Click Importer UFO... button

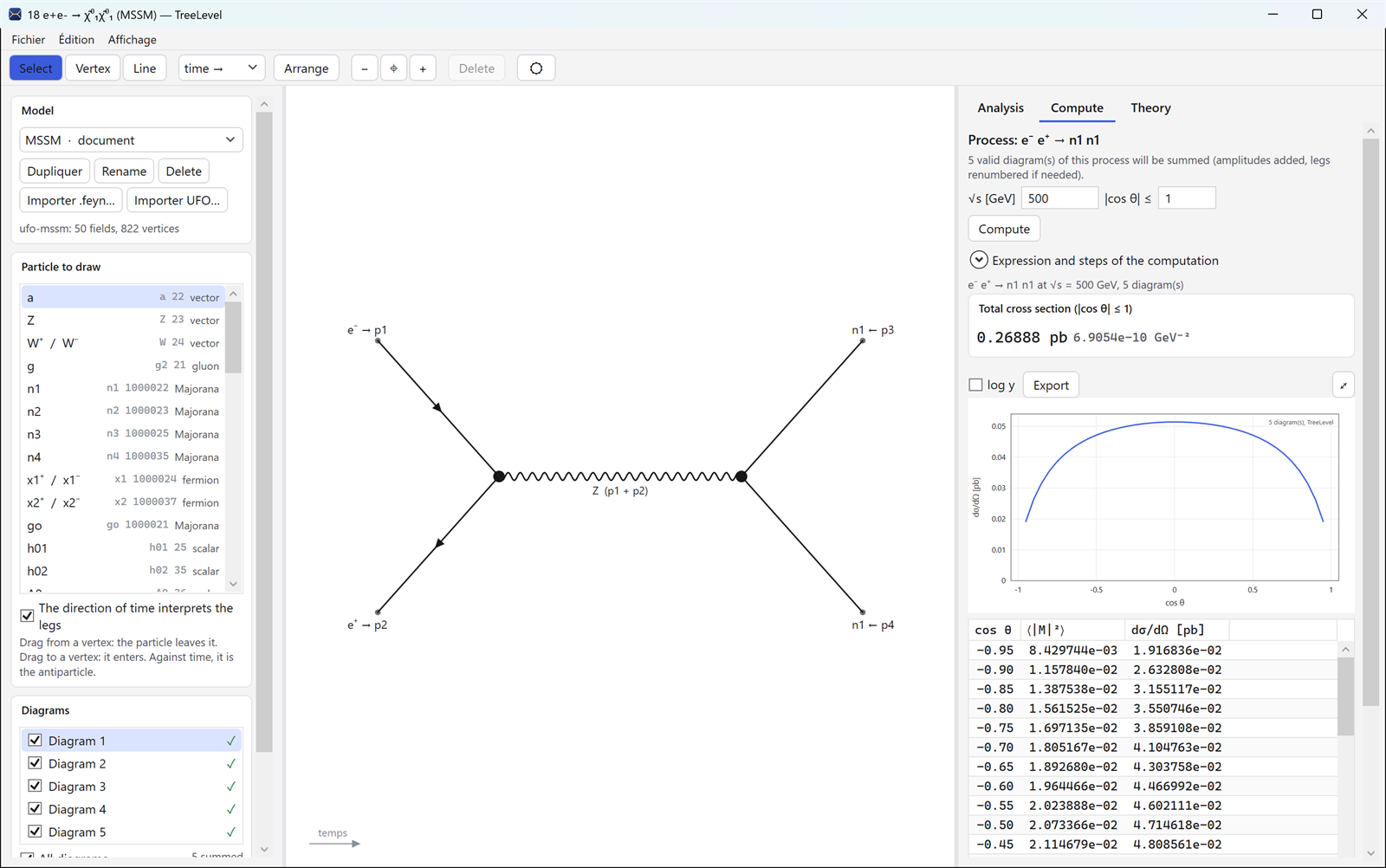[177, 200]
